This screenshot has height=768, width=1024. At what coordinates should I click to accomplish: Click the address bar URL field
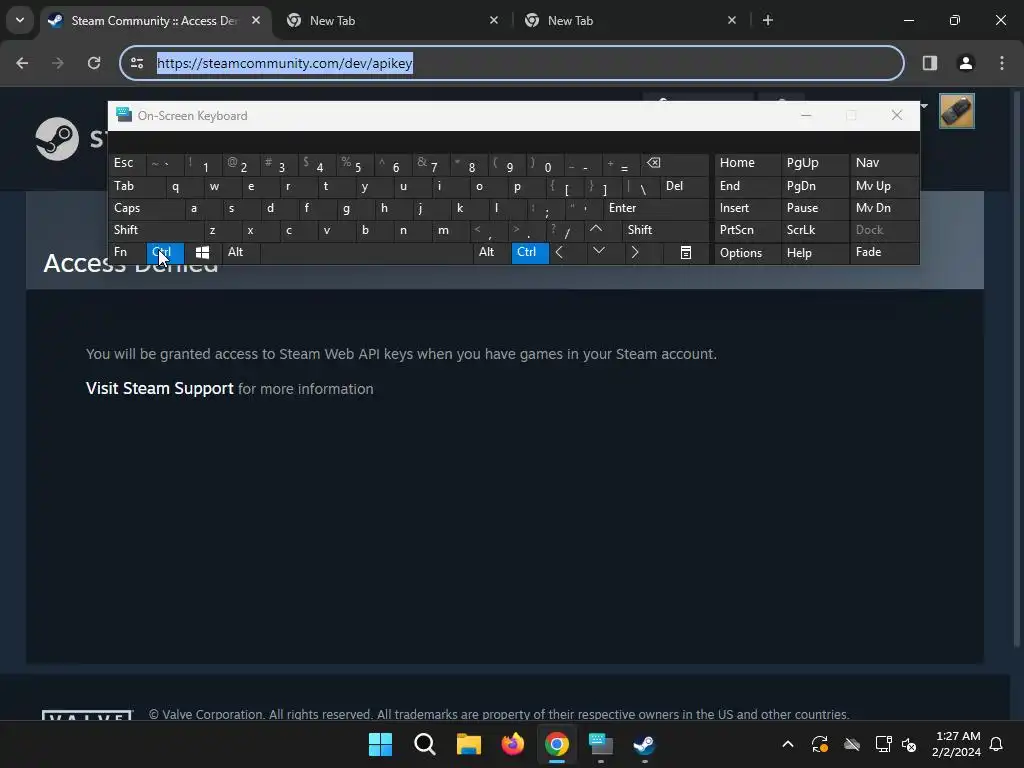click(x=512, y=63)
